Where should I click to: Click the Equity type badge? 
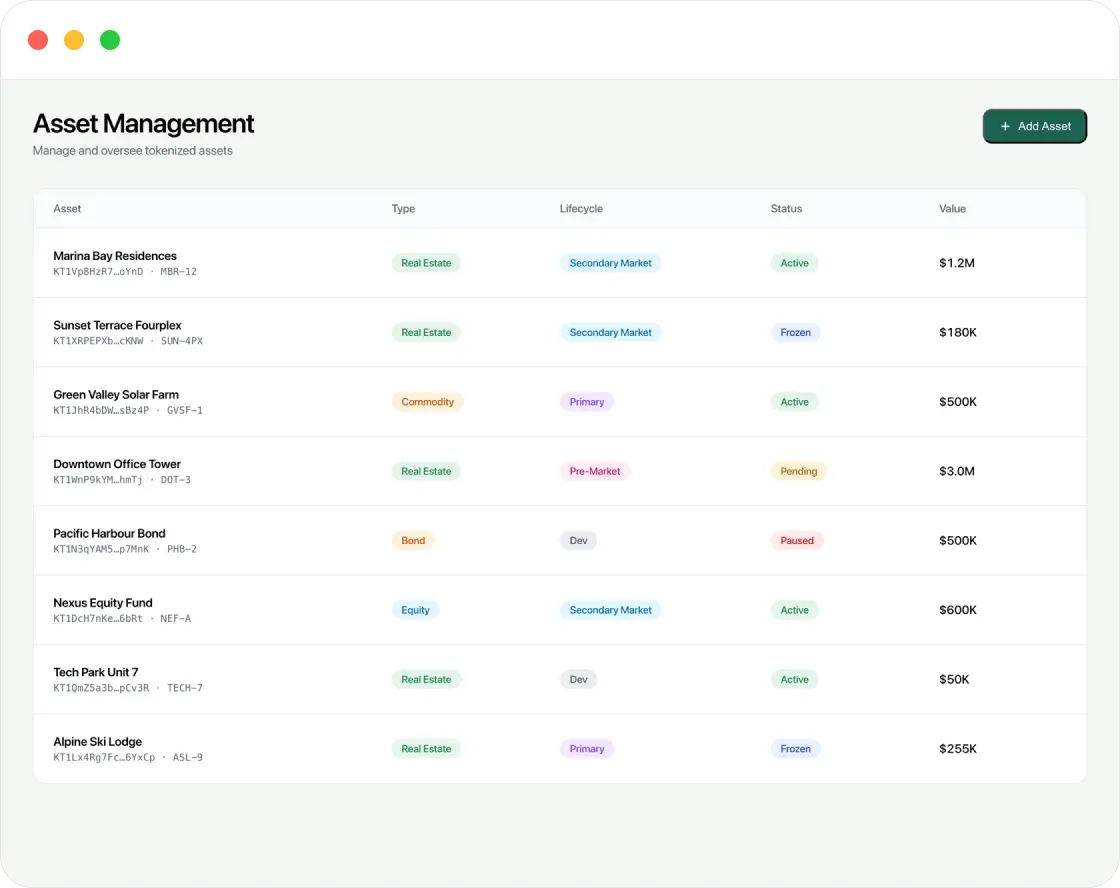point(415,609)
